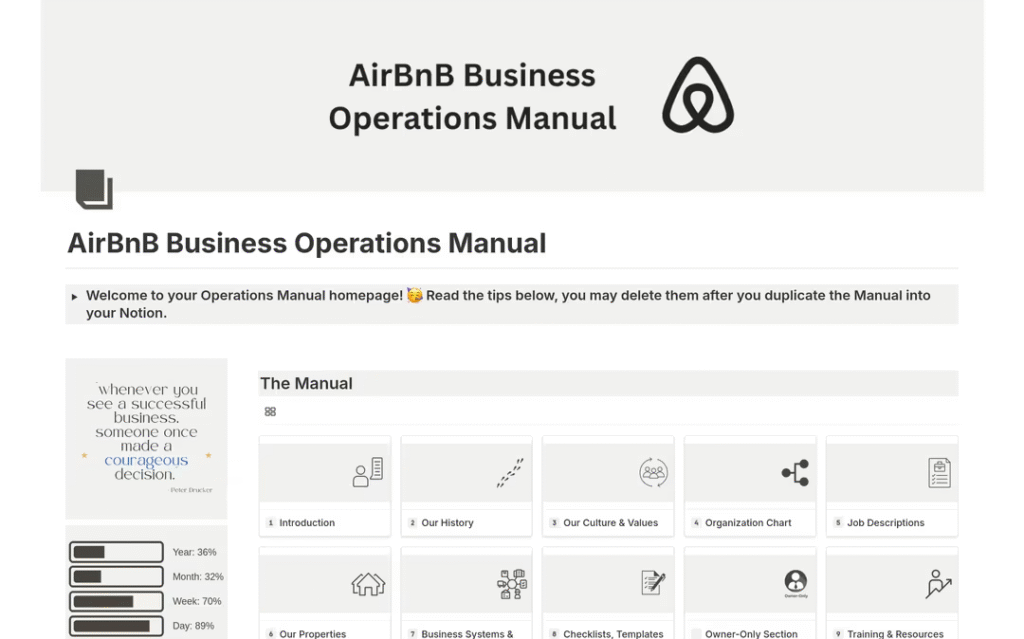
Task: Click the Day: 89% label
Action: [193, 626]
